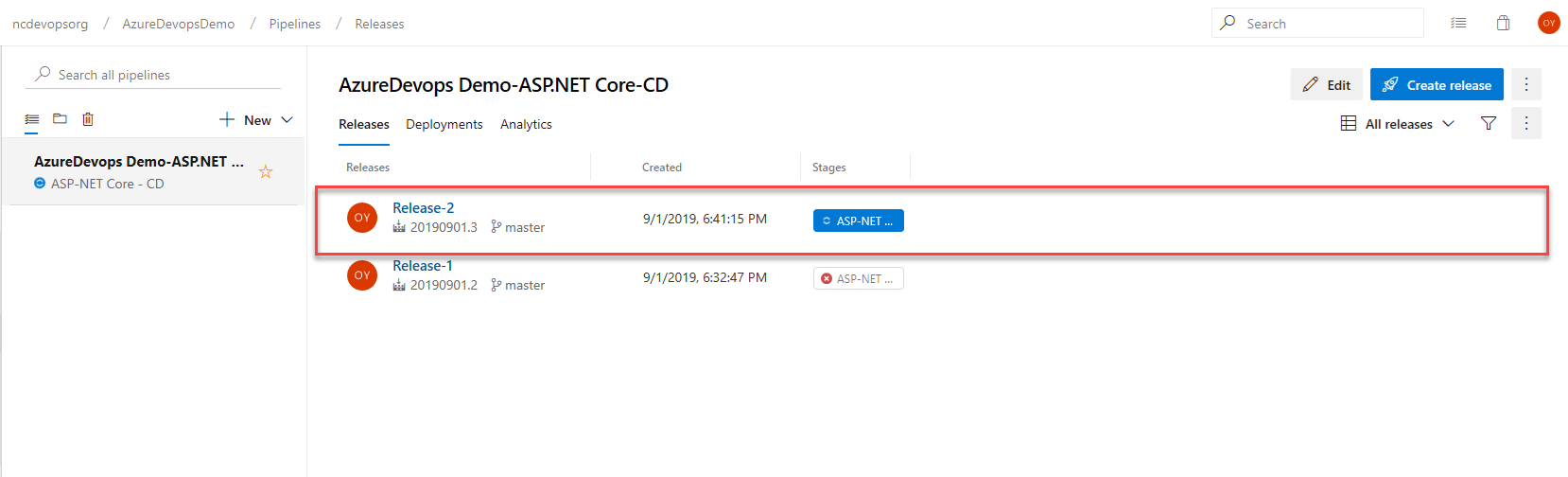This screenshot has width=1568, height=477.
Task: Click the favorite star on the pipeline
Action: click(x=266, y=171)
